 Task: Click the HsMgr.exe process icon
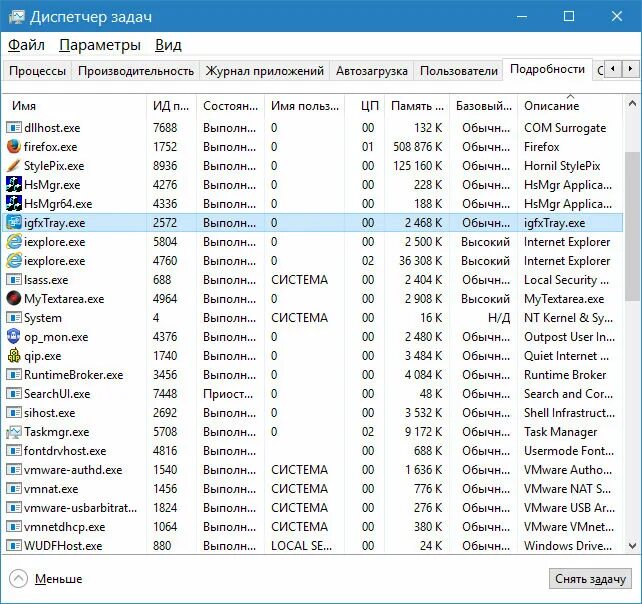14,185
